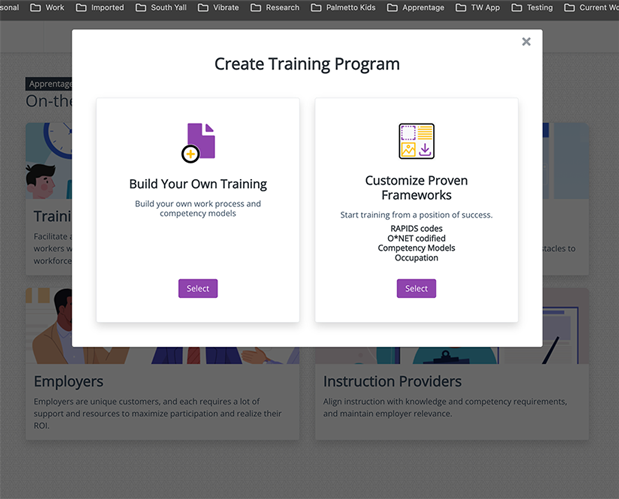Open the Work bookmarks folder
619x499 pixels.
tap(47, 7)
